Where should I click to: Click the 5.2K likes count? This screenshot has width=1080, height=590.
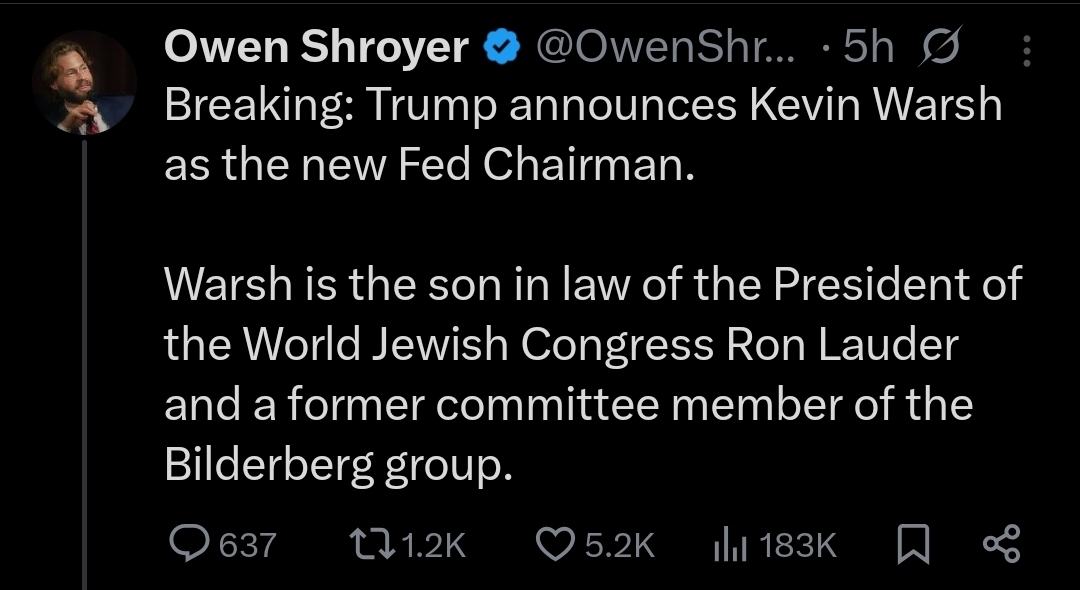(x=620, y=545)
